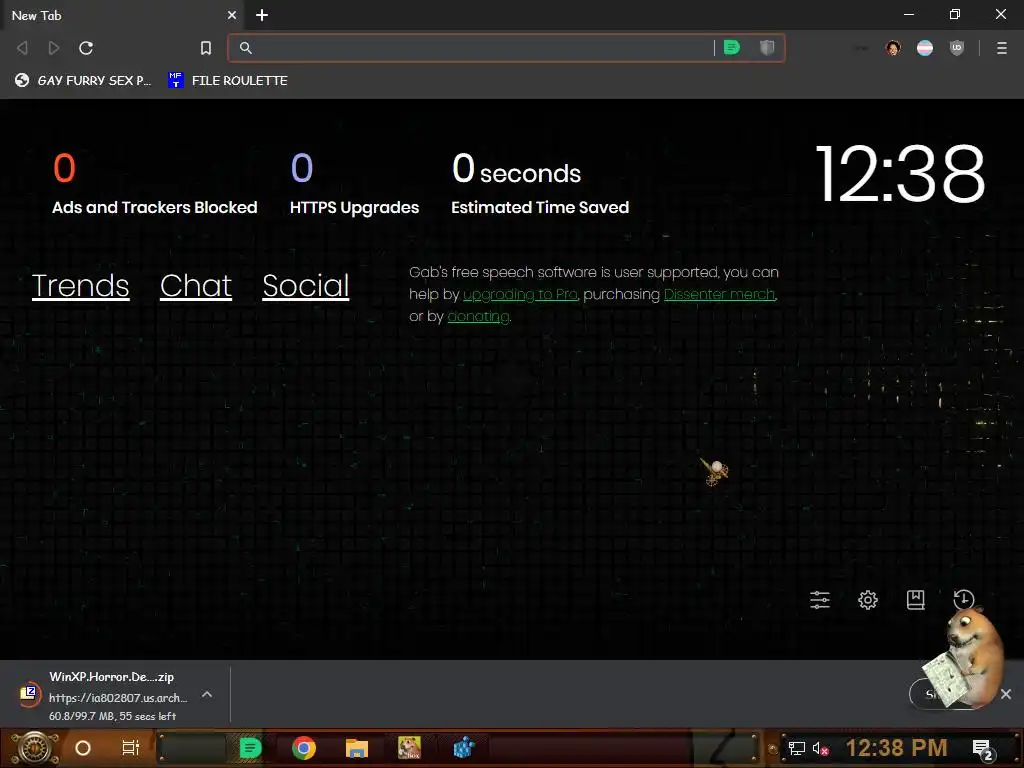The image size is (1024, 768).
Task: Open Task View on taskbar
Action: [131, 748]
